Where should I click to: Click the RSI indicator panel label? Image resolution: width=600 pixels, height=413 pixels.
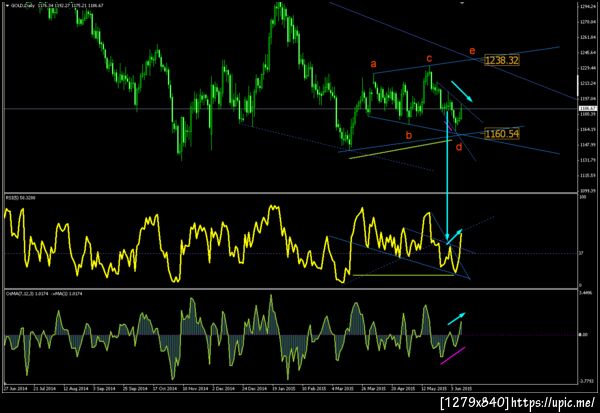19,198
